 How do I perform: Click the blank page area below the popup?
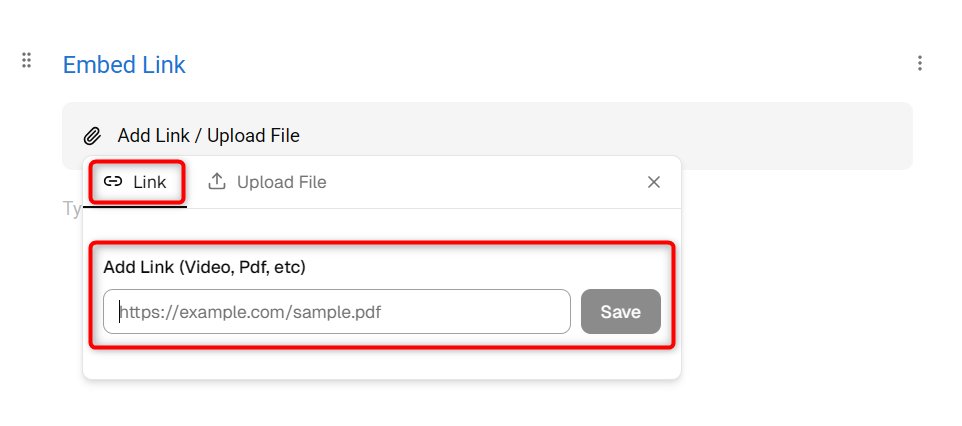point(481,403)
